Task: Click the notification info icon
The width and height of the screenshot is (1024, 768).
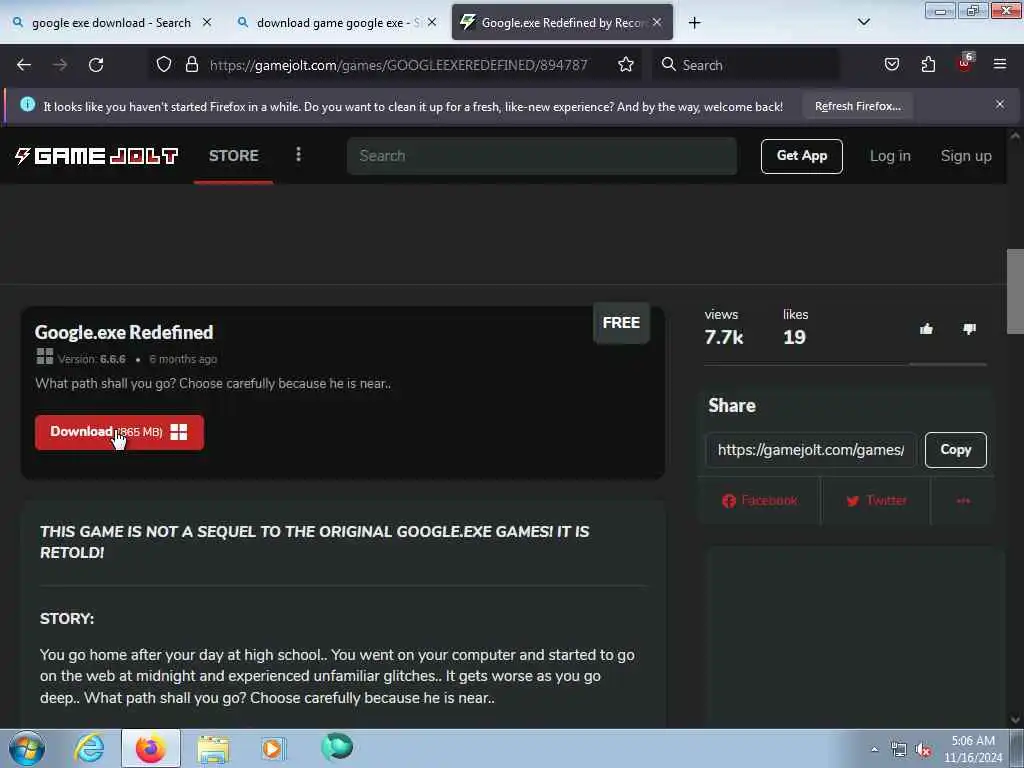Action: pos(27,104)
